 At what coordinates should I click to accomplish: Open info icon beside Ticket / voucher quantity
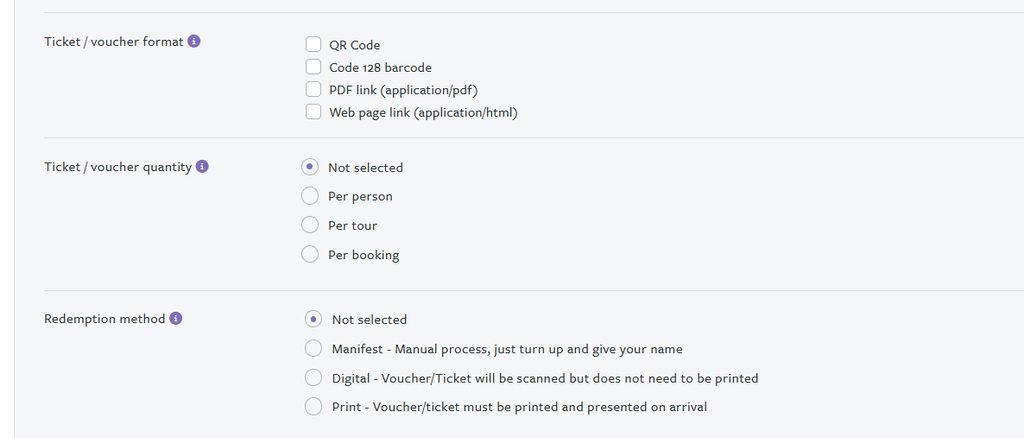[202, 167]
